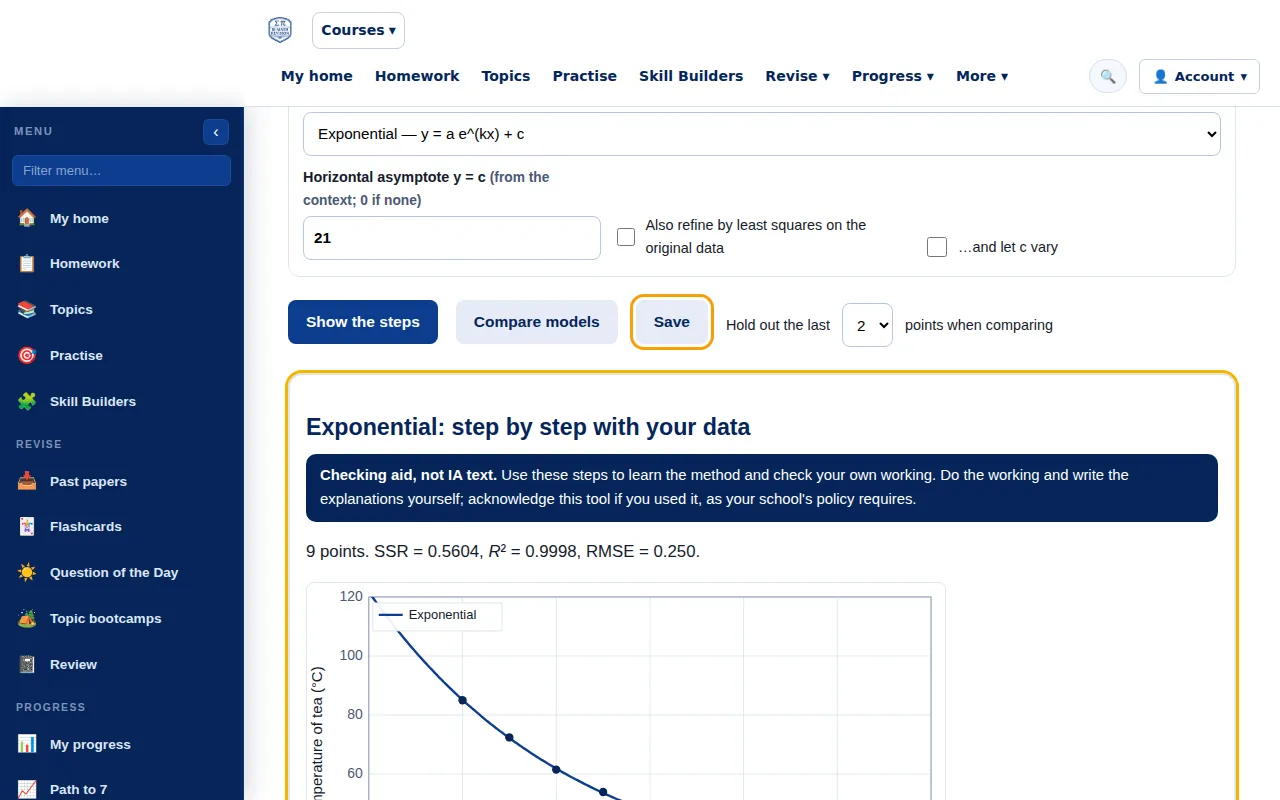Go to My home in top navigation
This screenshot has width=1280, height=800.
tap(317, 76)
